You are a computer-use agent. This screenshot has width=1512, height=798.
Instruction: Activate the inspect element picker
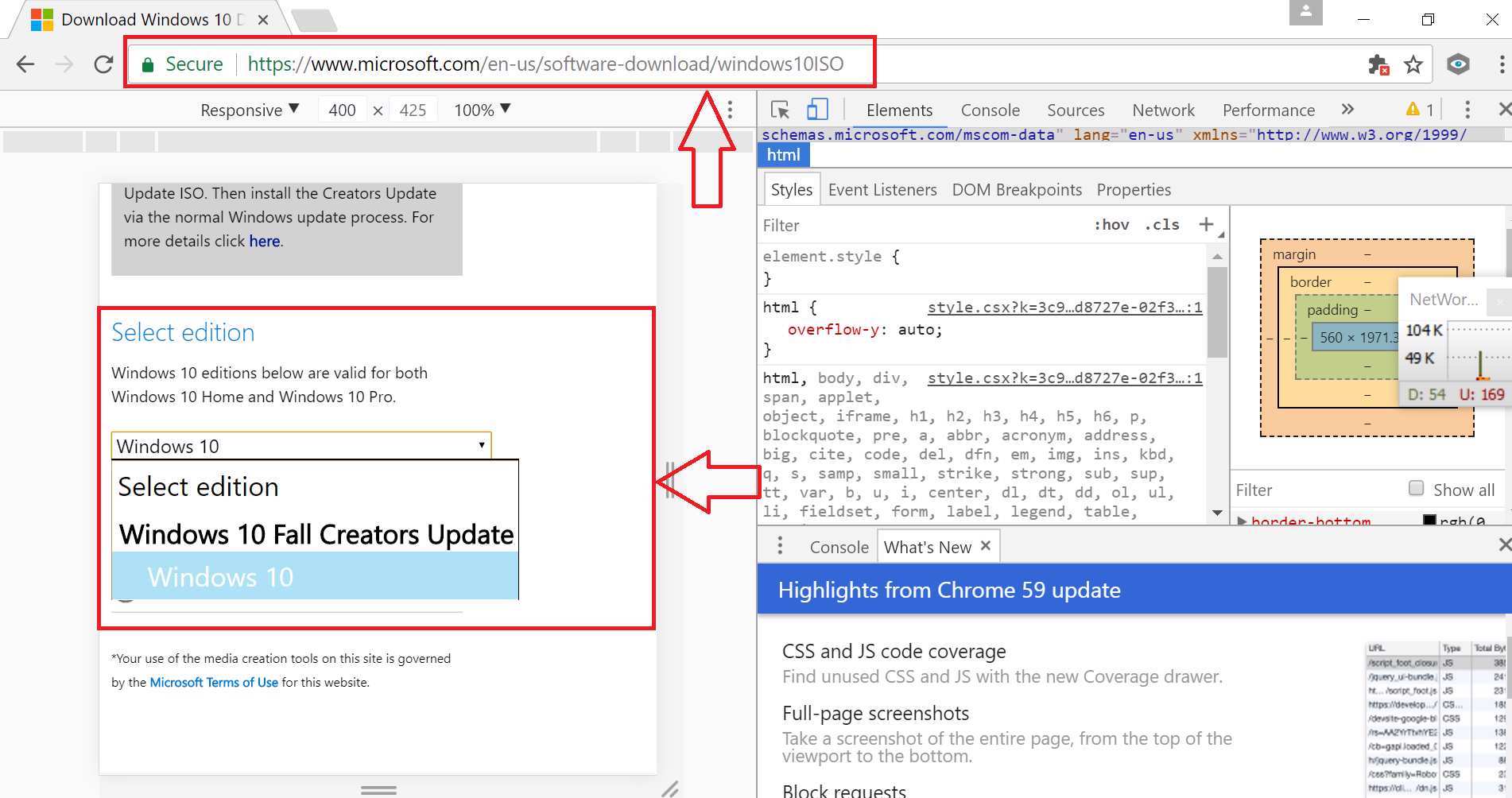(780, 110)
